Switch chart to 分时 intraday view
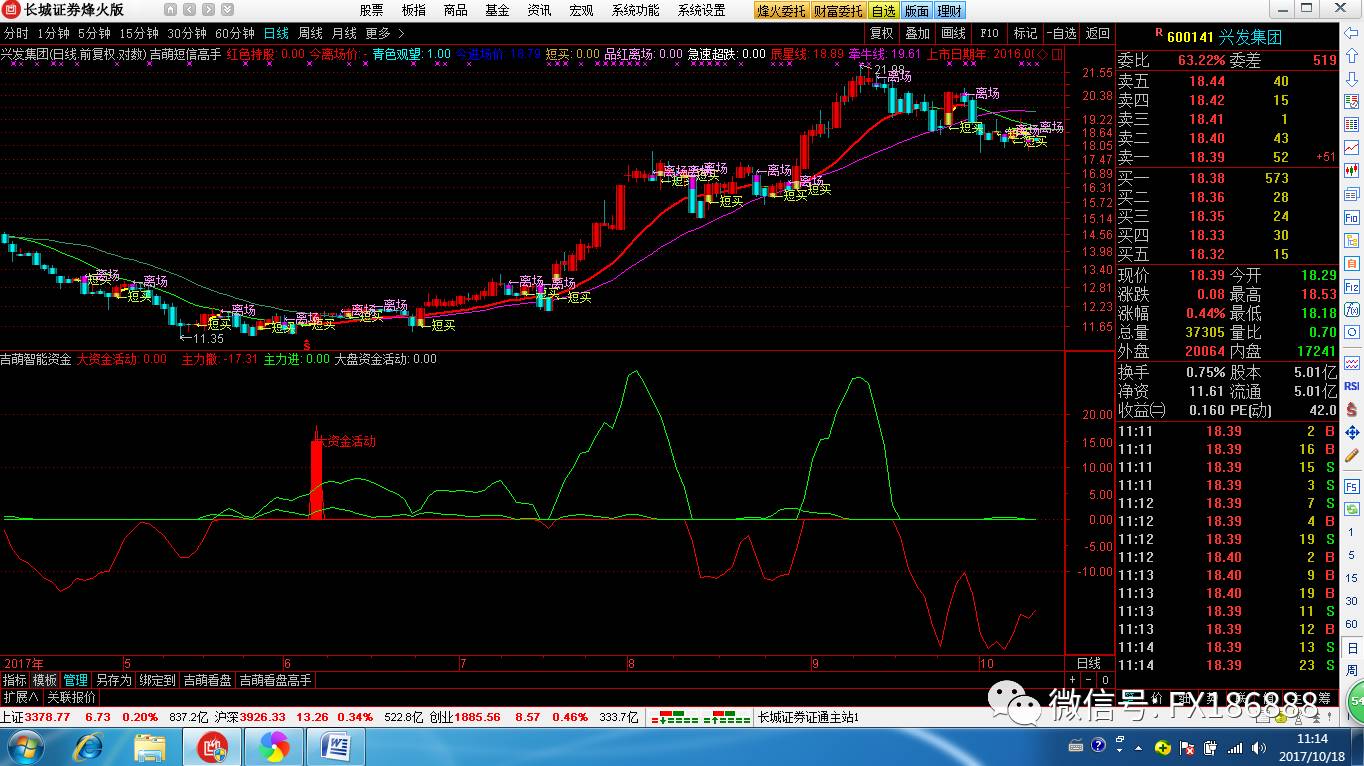Image resolution: width=1364 pixels, height=766 pixels. click(16, 33)
